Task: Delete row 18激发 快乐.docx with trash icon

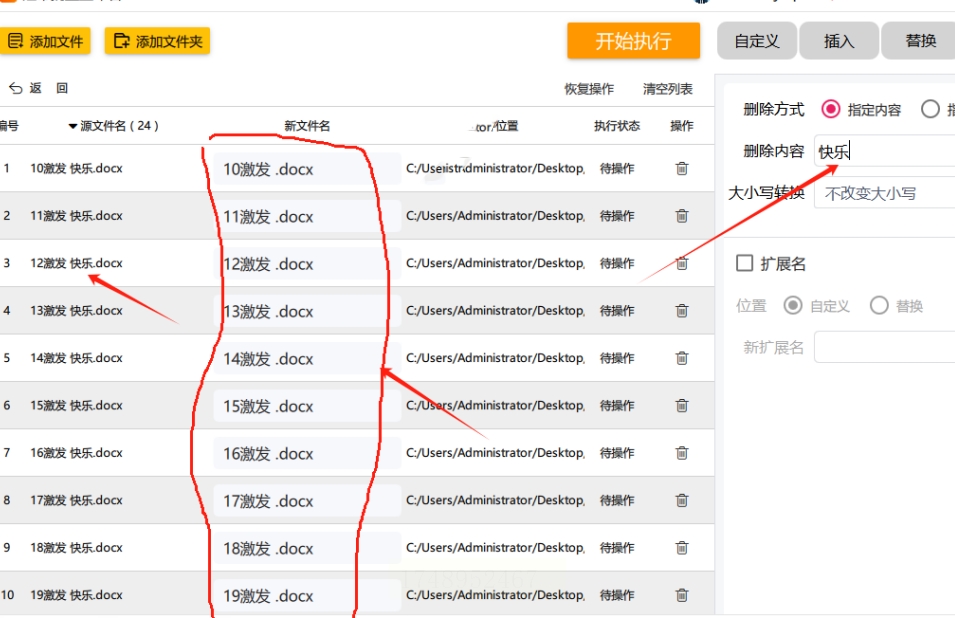Action: [682, 548]
